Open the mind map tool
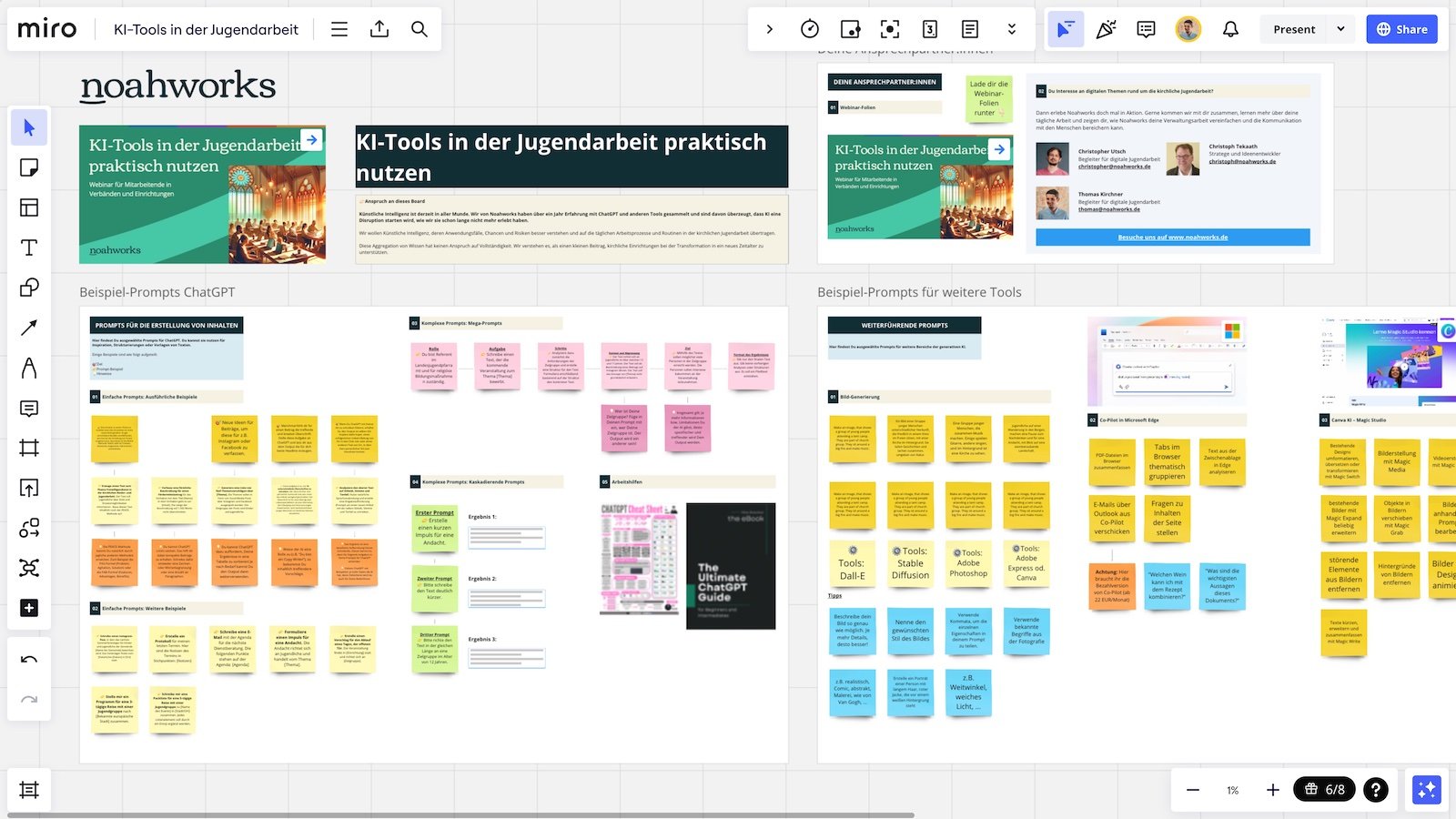The width and height of the screenshot is (1456, 819). 29,568
